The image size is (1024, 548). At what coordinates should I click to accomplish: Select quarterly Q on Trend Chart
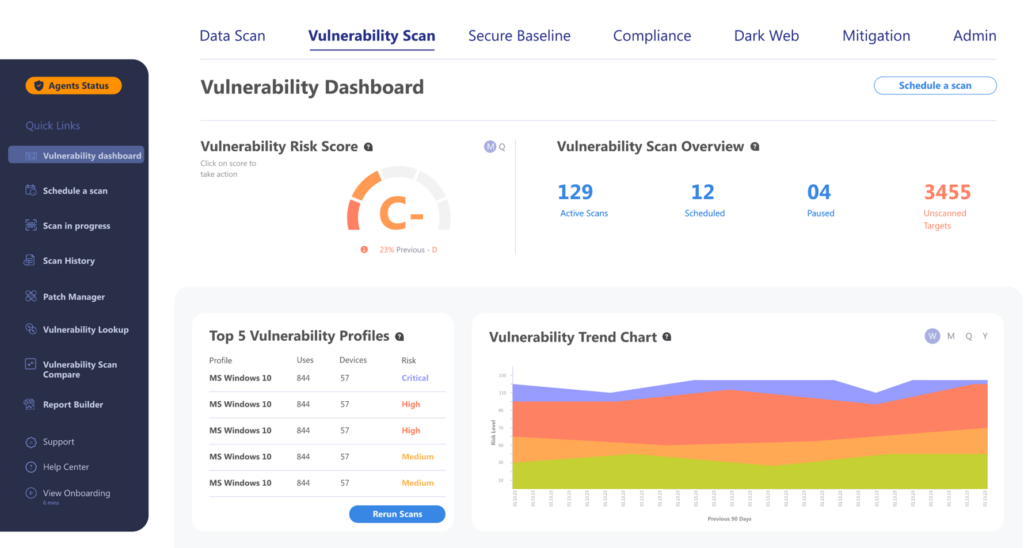tap(968, 336)
